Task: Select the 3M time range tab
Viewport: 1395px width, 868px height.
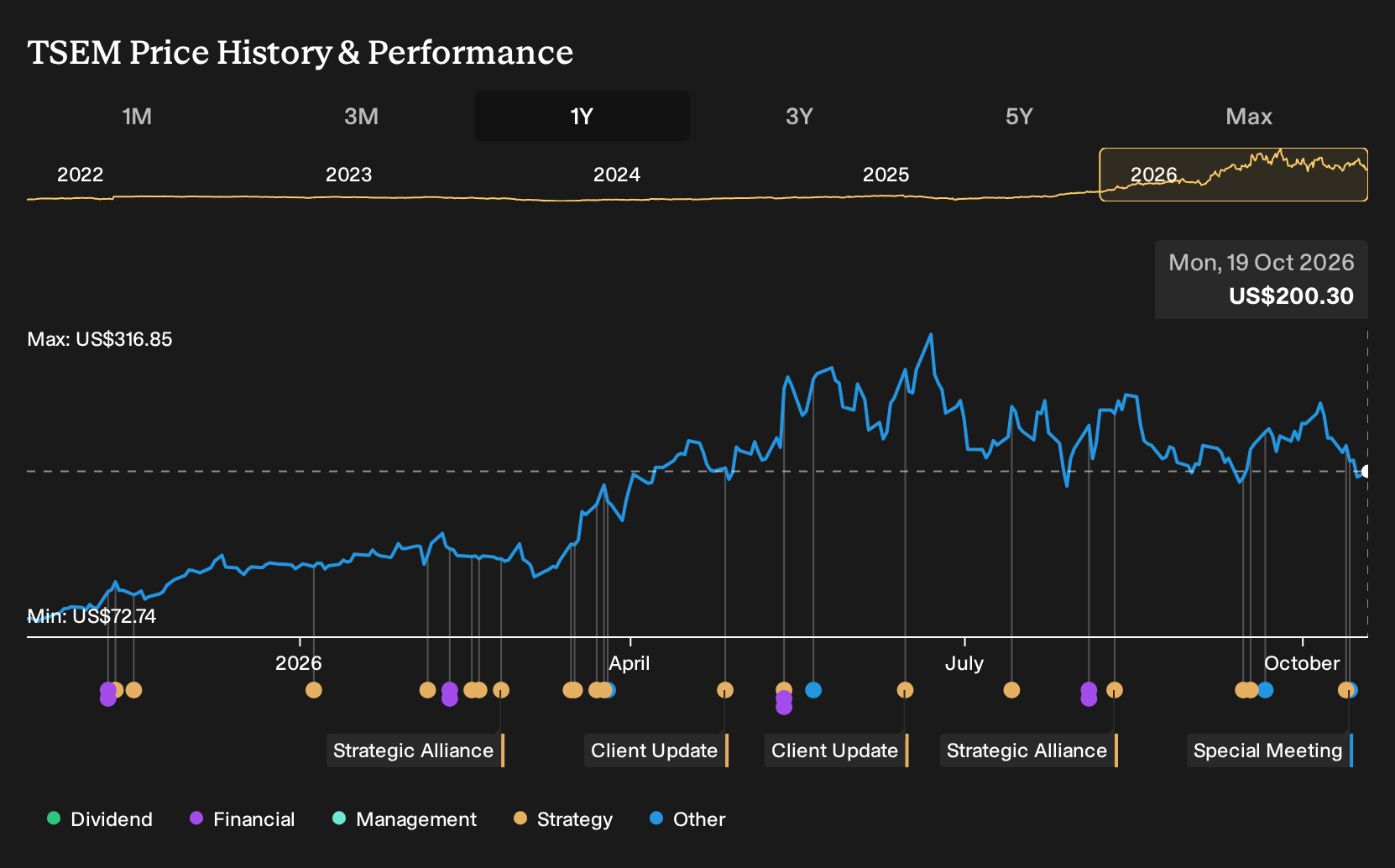Action: tap(361, 116)
